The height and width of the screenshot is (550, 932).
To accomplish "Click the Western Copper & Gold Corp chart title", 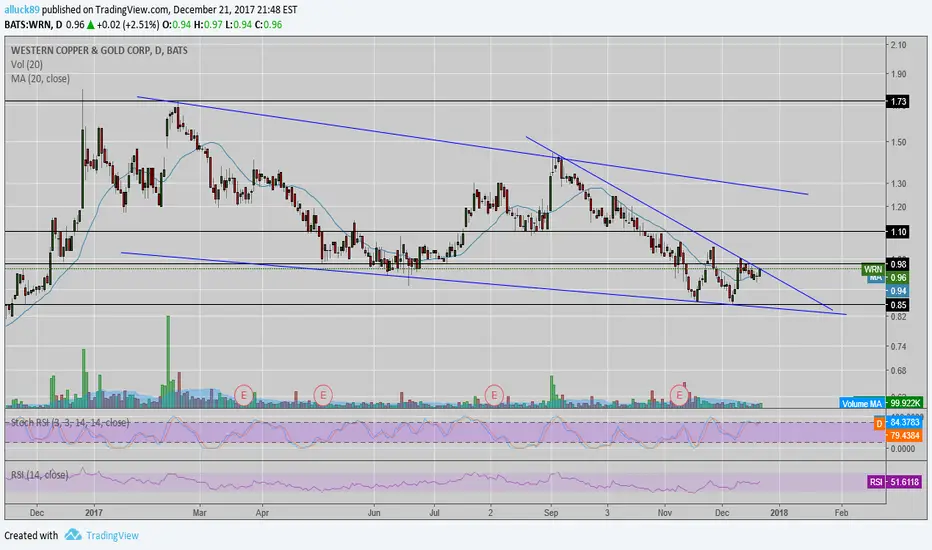I will pyautogui.click(x=99, y=51).
